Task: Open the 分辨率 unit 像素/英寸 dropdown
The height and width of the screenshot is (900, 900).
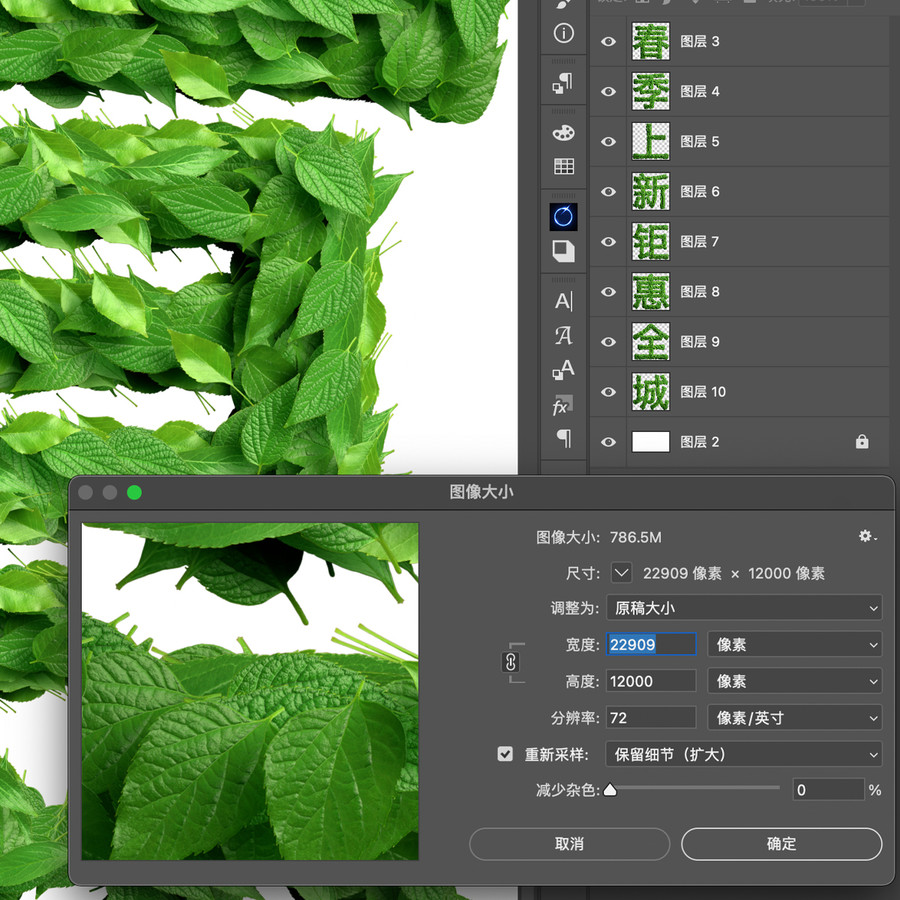Action: click(795, 717)
